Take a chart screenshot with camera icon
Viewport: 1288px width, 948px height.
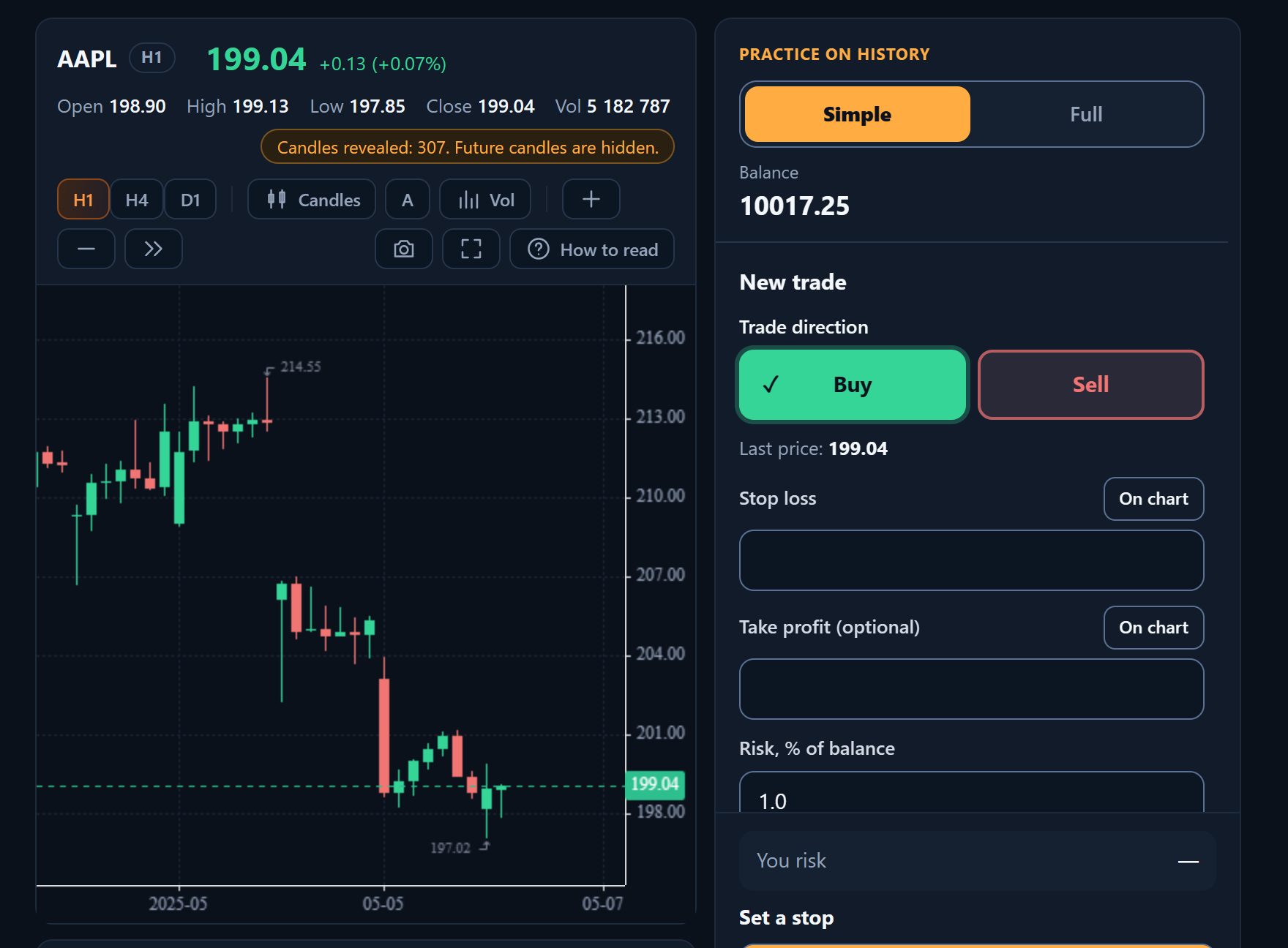click(404, 249)
